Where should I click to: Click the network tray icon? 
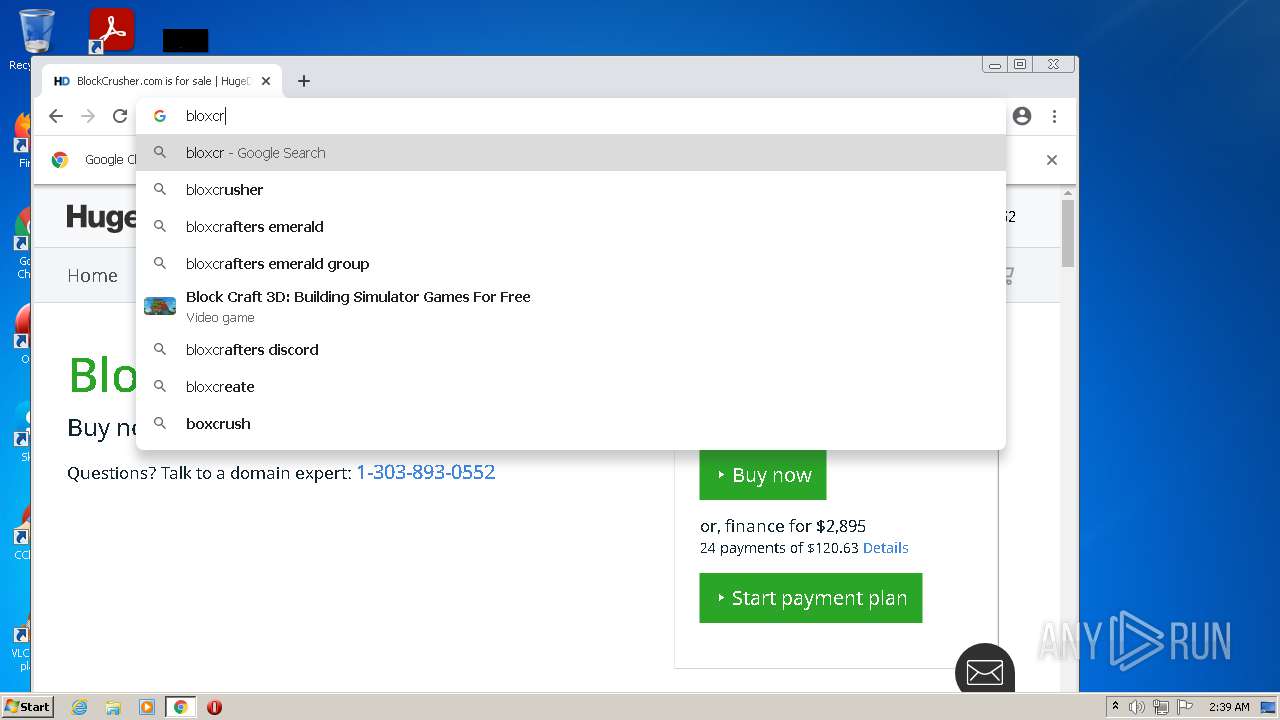[x=1161, y=707]
